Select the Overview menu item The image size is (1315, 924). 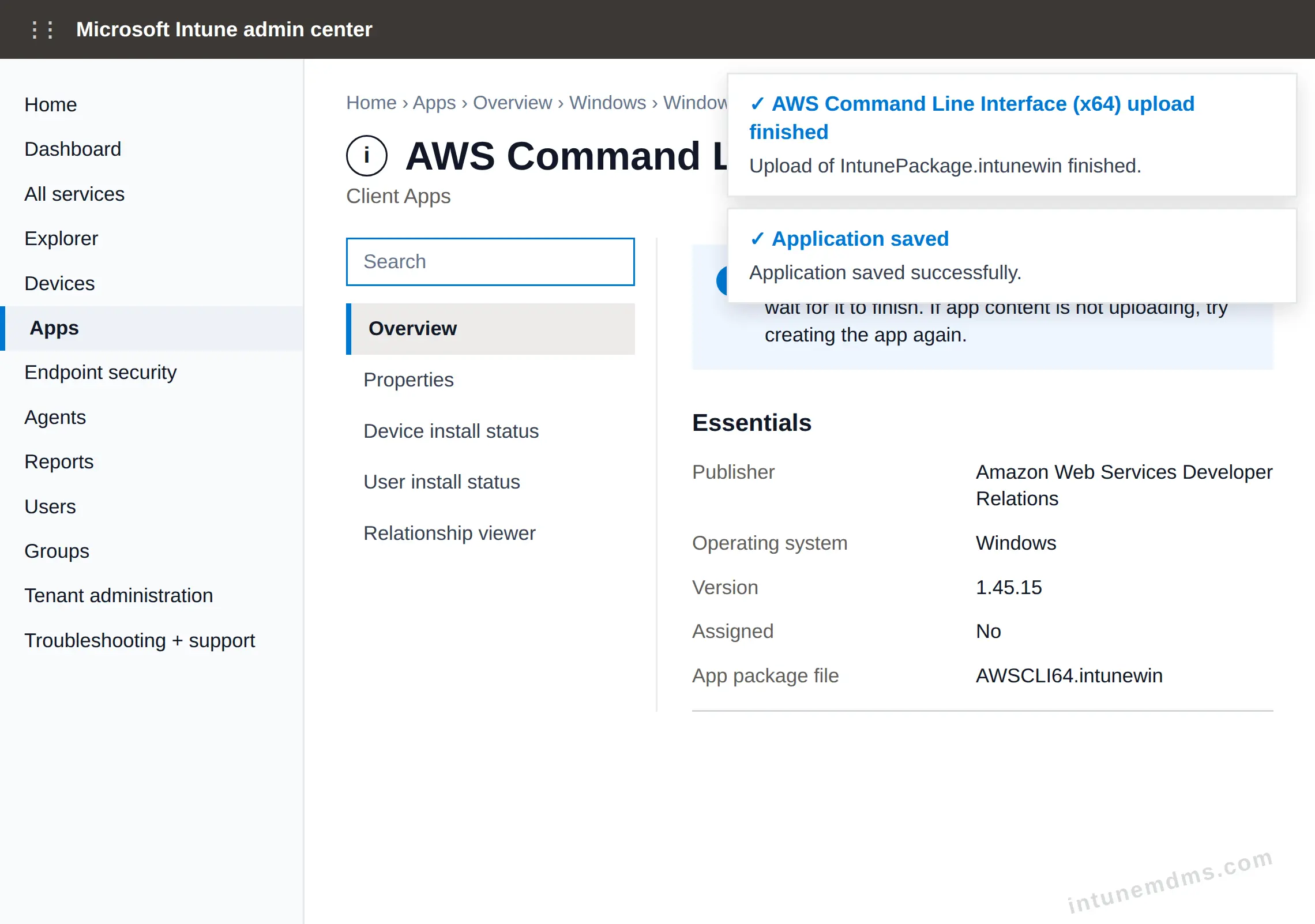(x=490, y=329)
